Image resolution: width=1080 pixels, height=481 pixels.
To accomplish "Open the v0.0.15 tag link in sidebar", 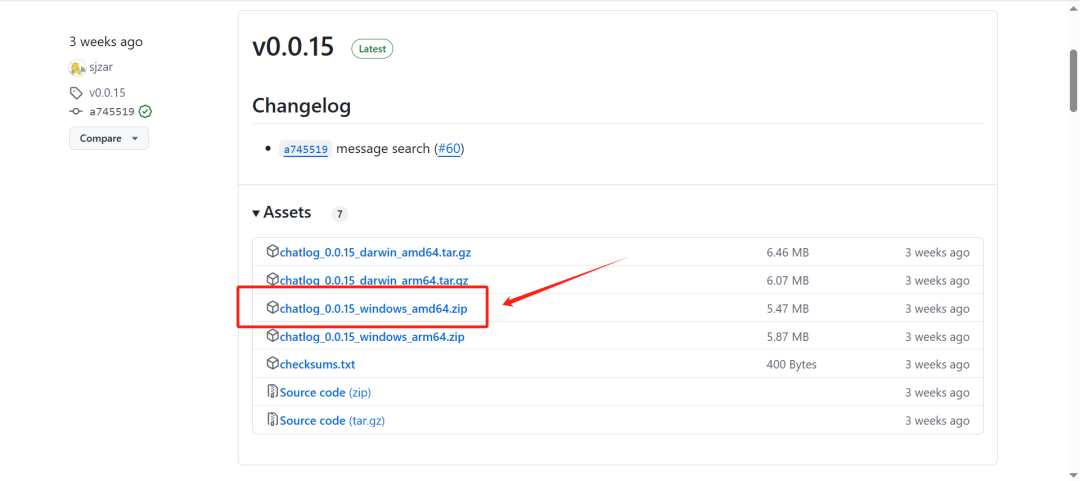I will pos(107,93).
